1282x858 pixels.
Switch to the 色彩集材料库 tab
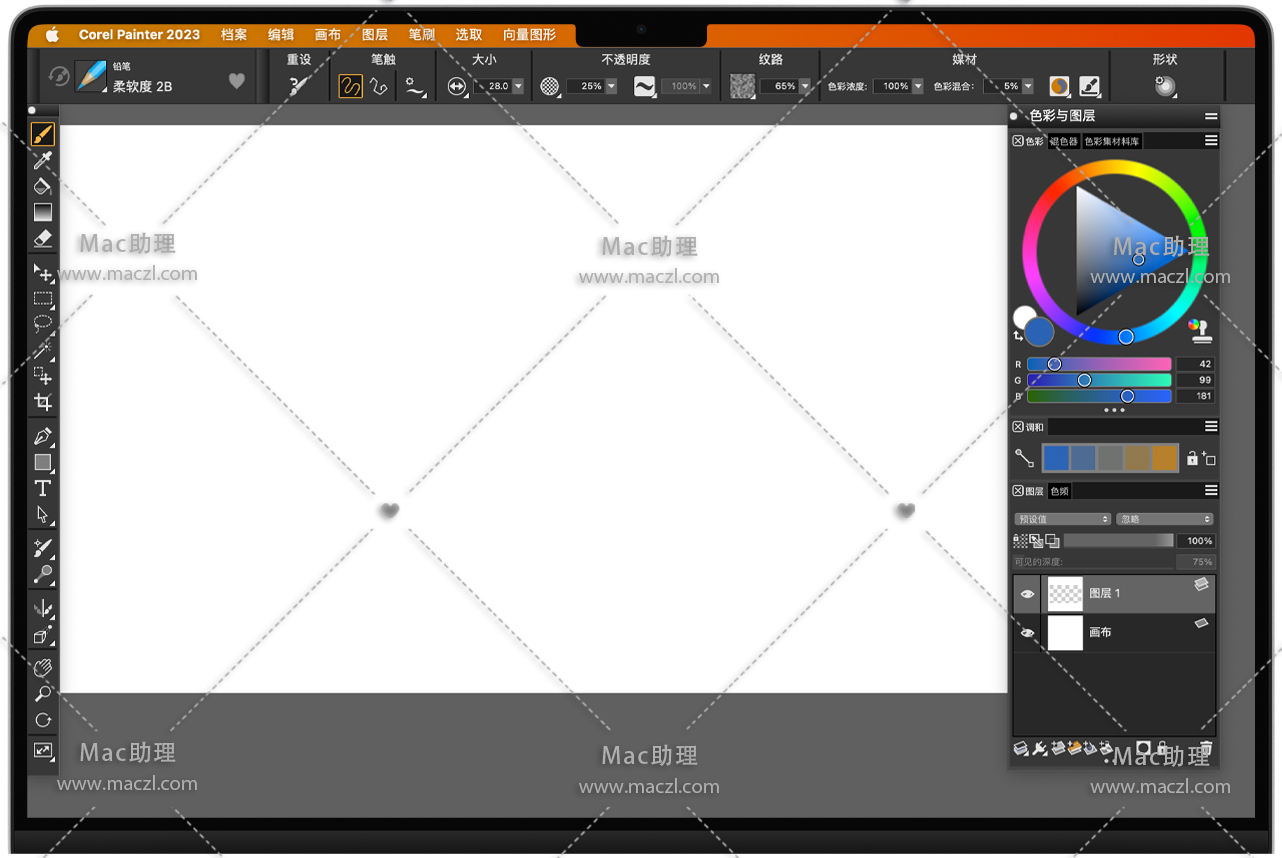(x=1112, y=142)
